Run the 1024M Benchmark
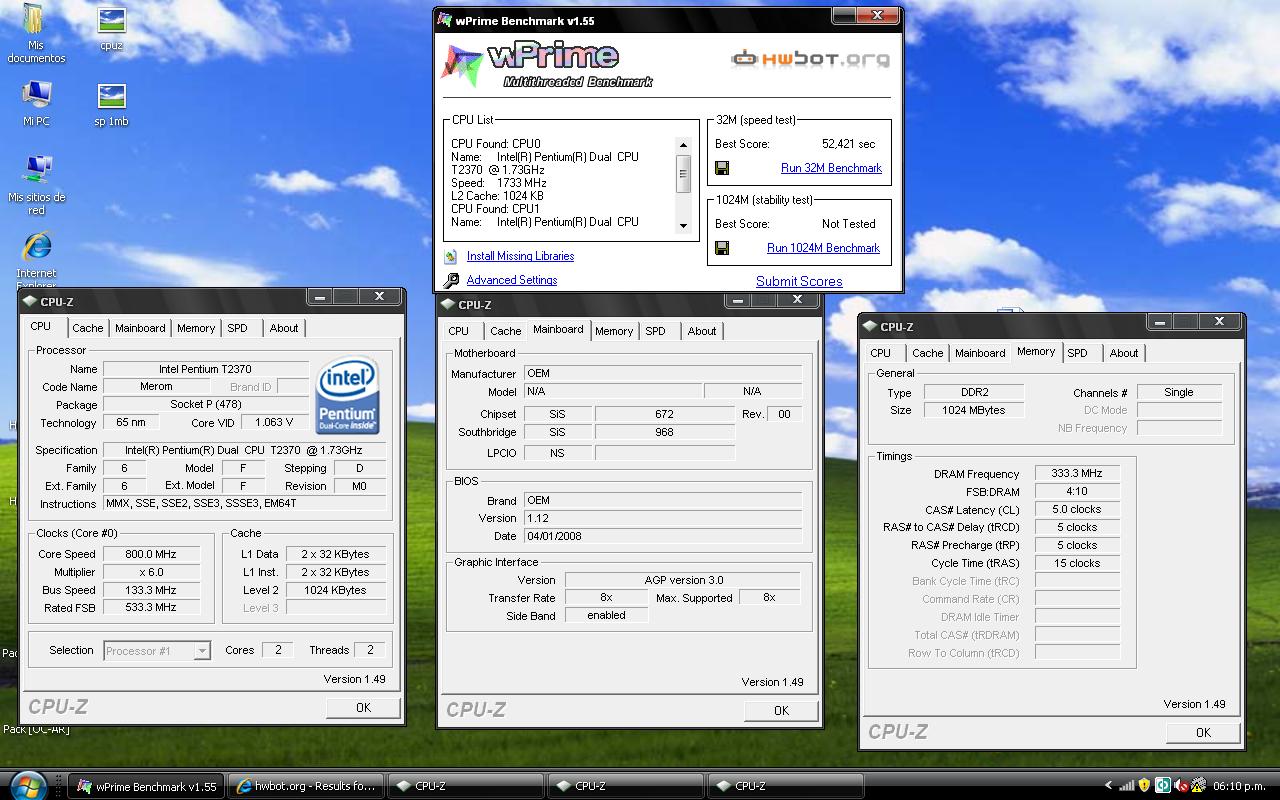Screen dimensions: 1280x800 (x=823, y=248)
